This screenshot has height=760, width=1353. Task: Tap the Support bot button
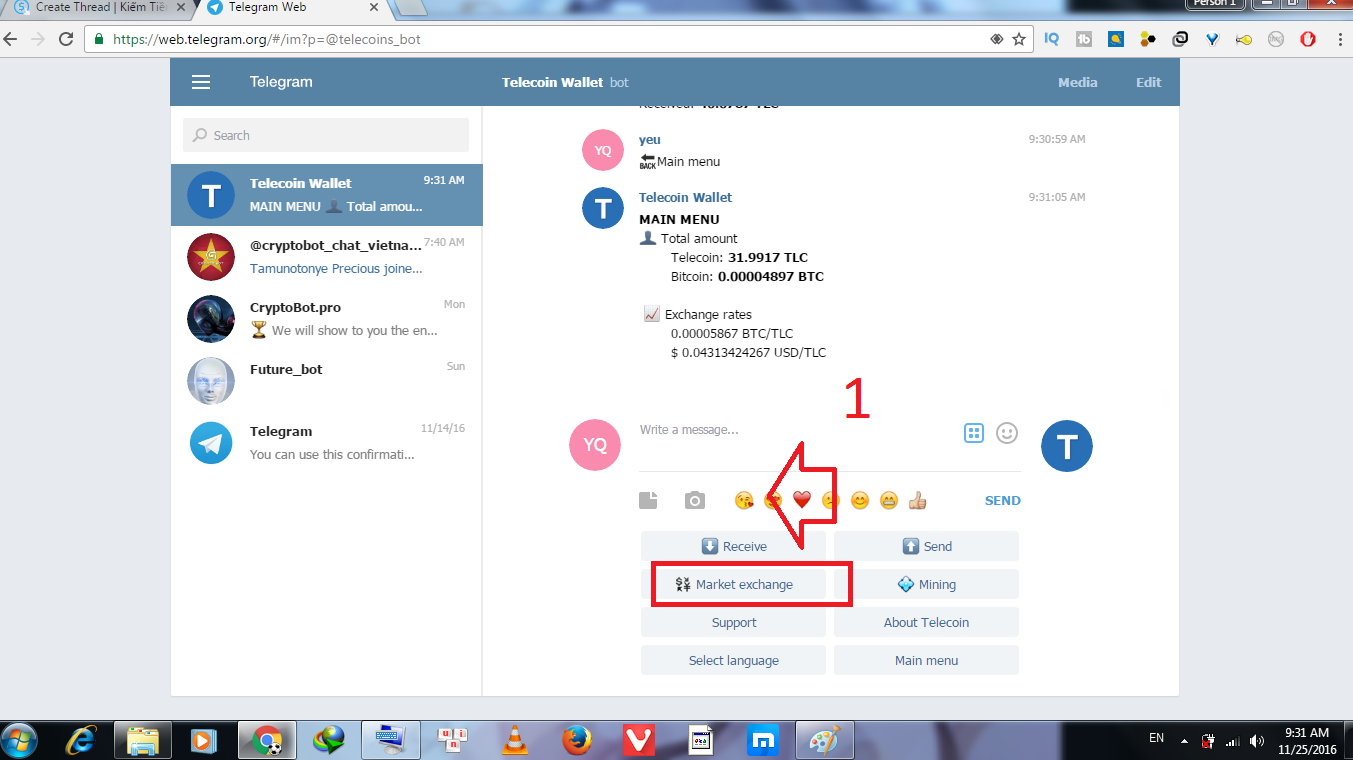pos(734,622)
